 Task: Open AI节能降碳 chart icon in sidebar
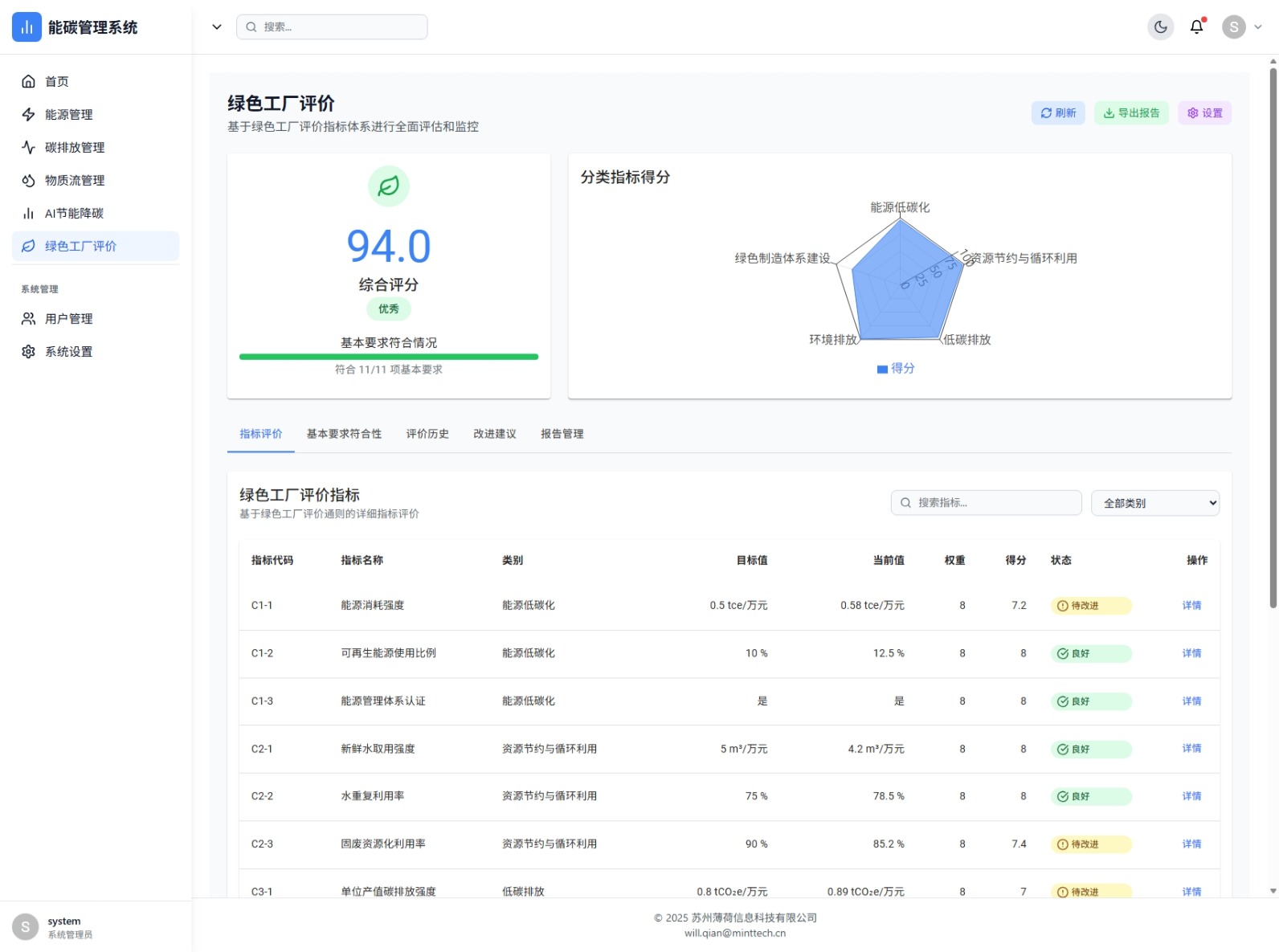pyautogui.click(x=29, y=213)
